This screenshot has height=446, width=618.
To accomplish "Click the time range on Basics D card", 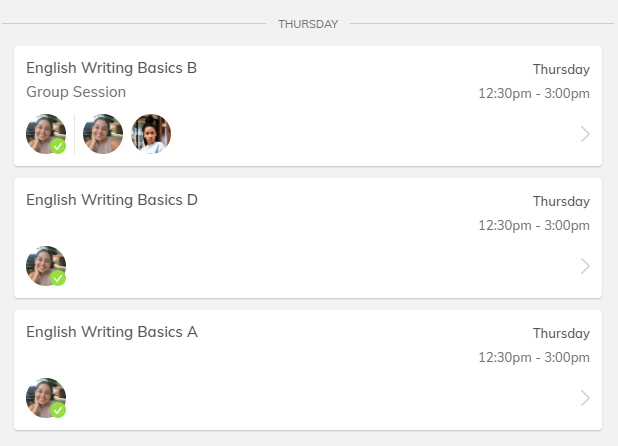I will tap(534, 225).
